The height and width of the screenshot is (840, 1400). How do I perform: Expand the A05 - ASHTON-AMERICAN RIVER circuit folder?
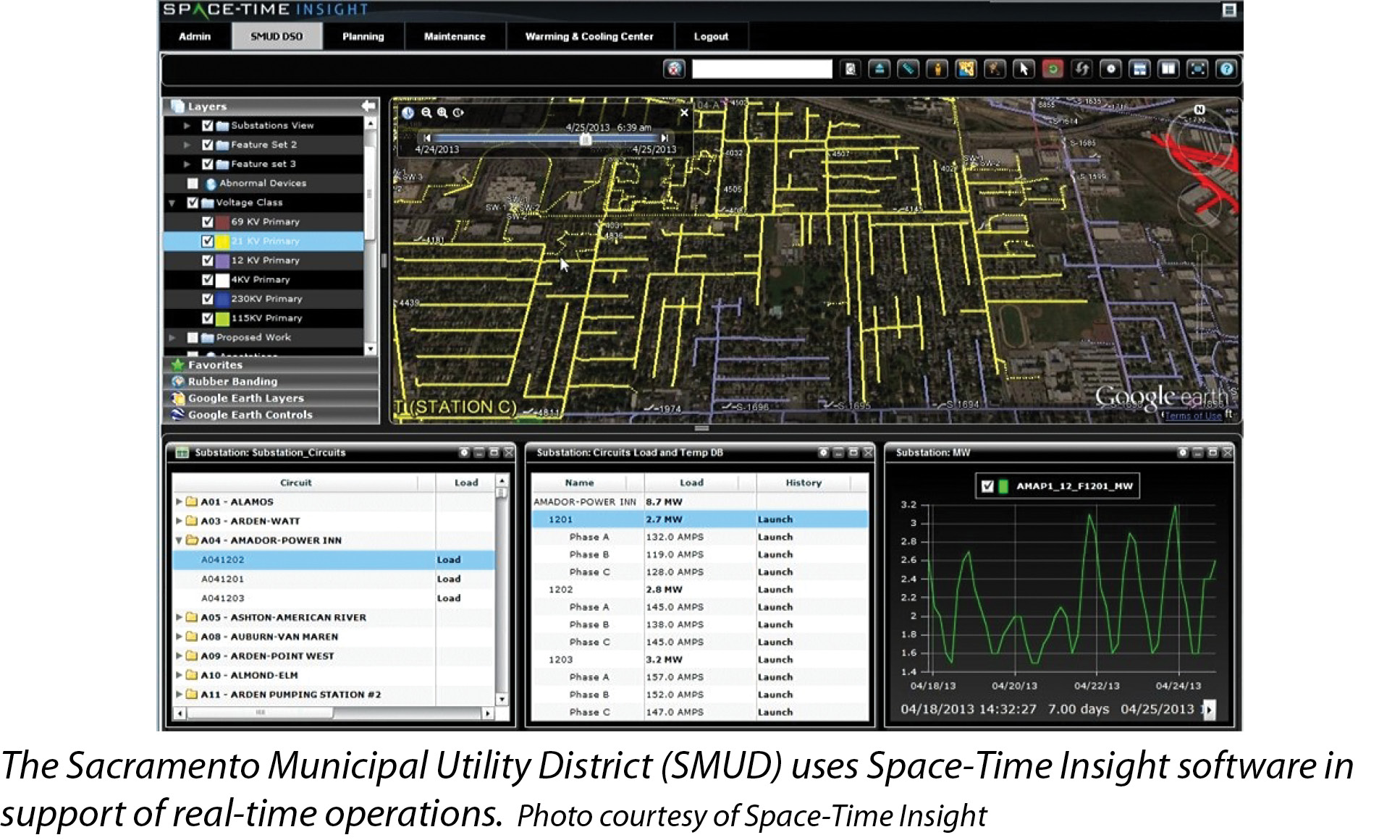pos(179,617)
